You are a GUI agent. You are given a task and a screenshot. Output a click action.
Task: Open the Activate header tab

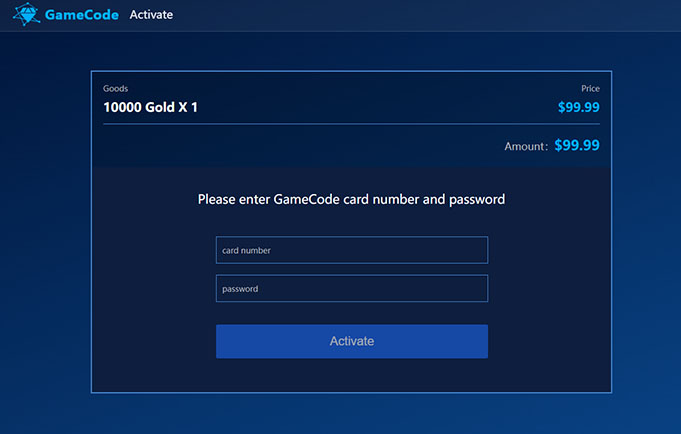[151, 15]
